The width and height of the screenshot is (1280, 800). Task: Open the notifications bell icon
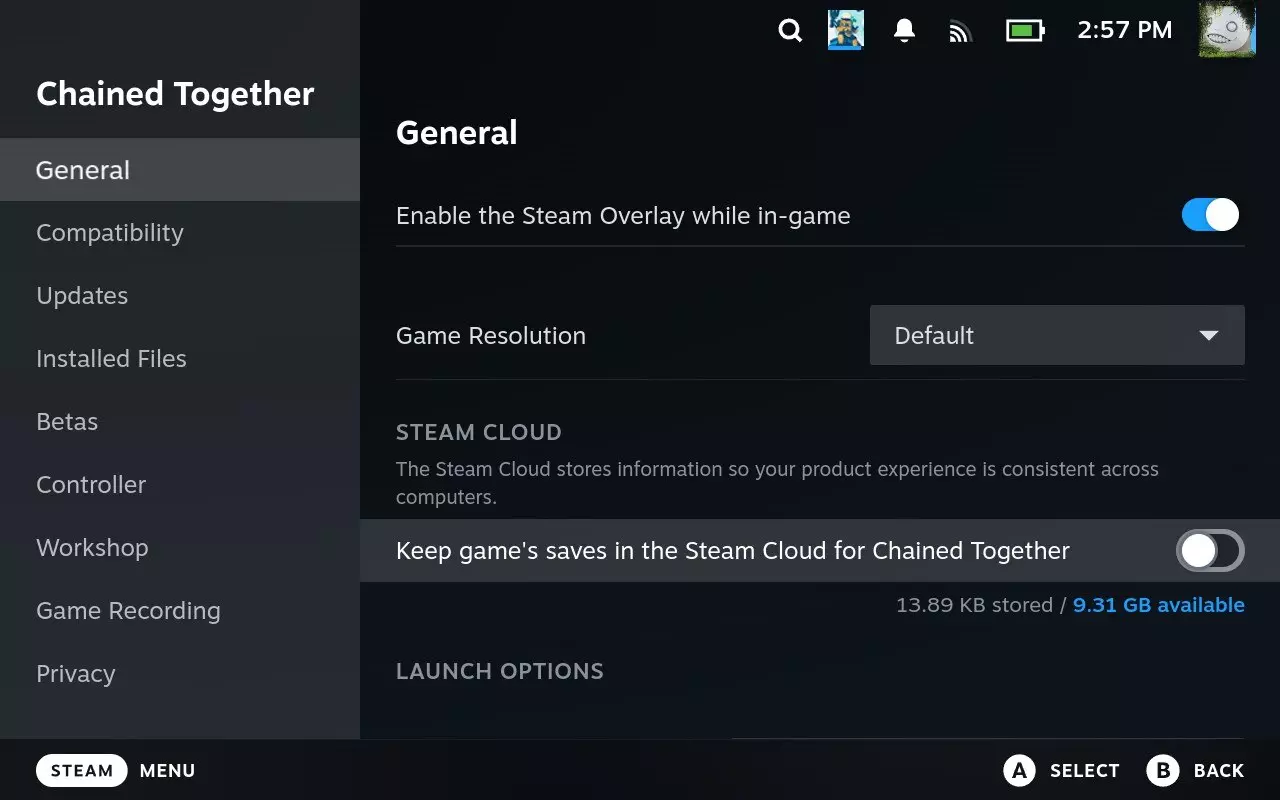904,31
